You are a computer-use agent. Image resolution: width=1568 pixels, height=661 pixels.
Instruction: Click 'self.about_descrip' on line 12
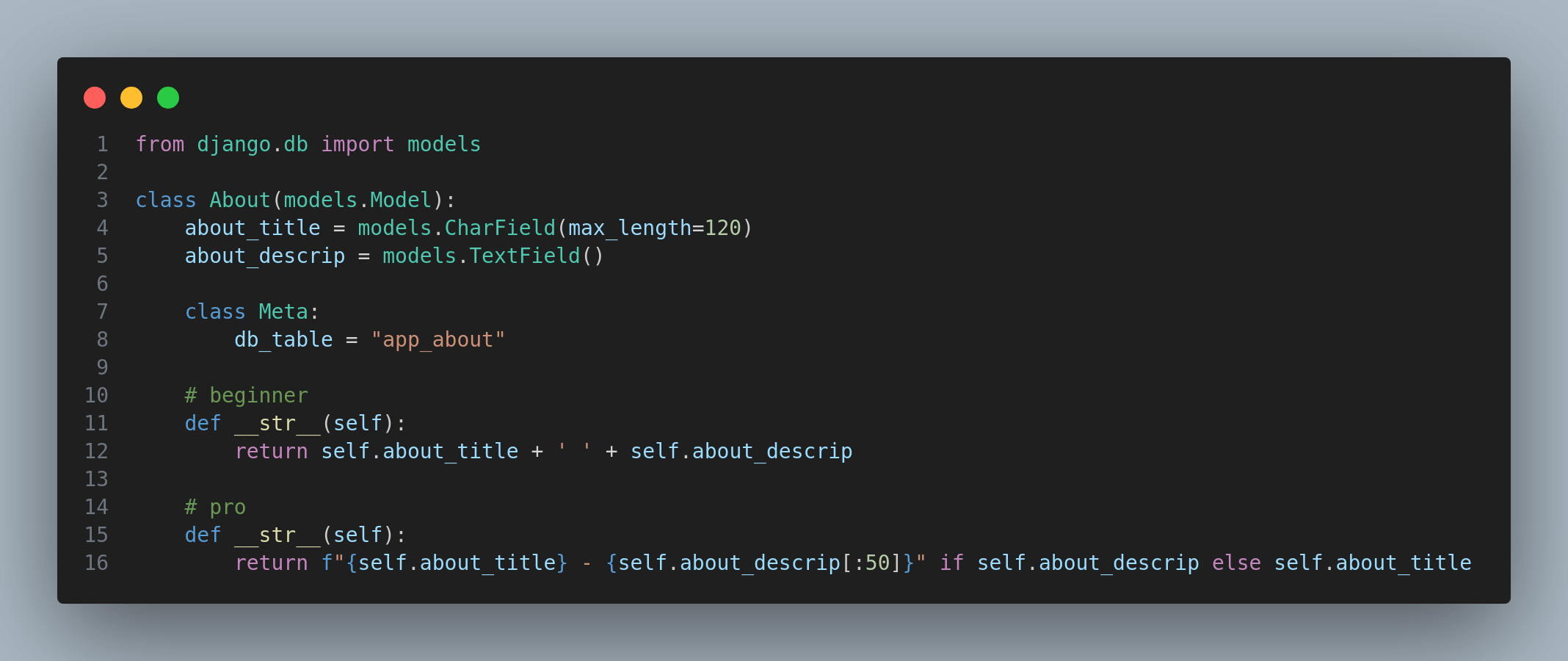(741, 451)
